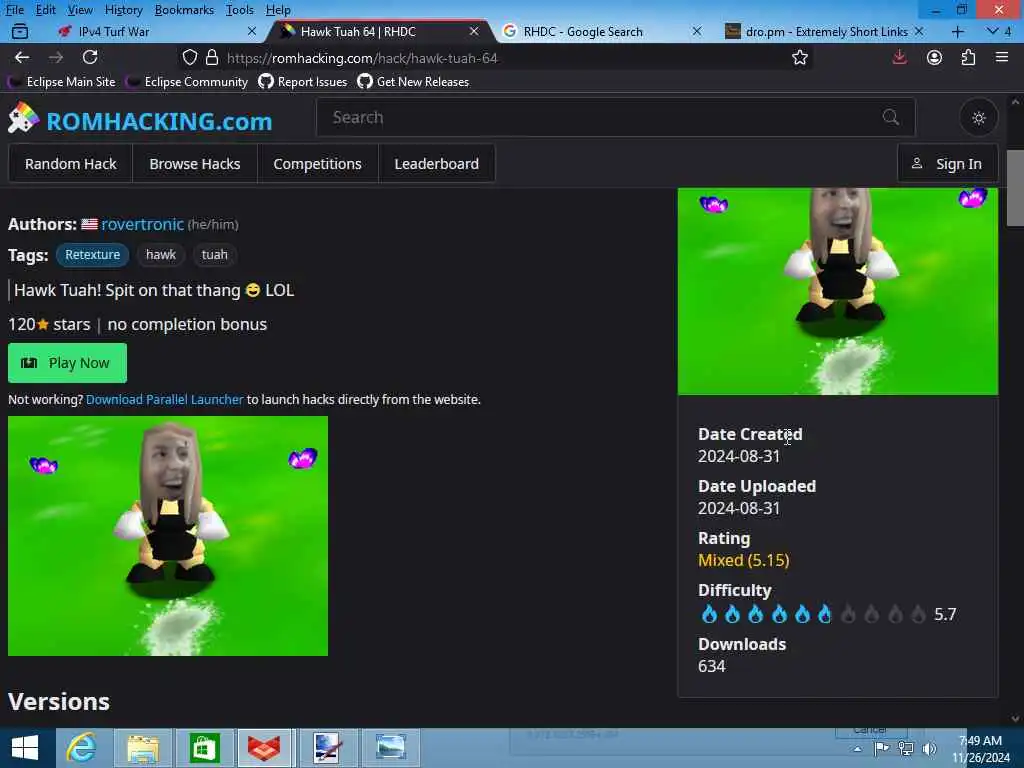1024x768 pixels.
Task: Click into the site Search field
Action: tap(615, 118)
